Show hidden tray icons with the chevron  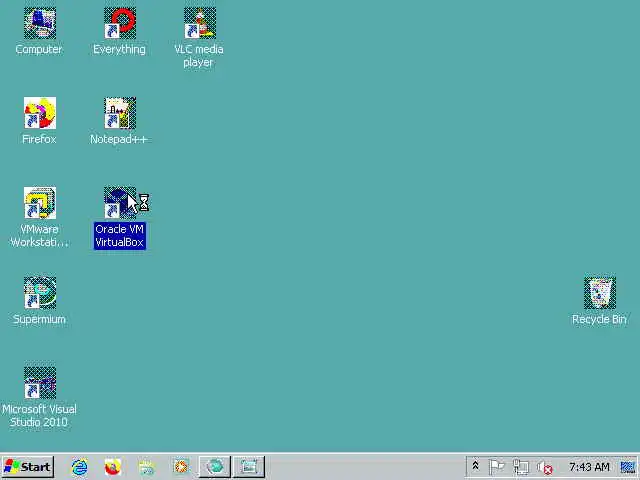click(475, 466)
